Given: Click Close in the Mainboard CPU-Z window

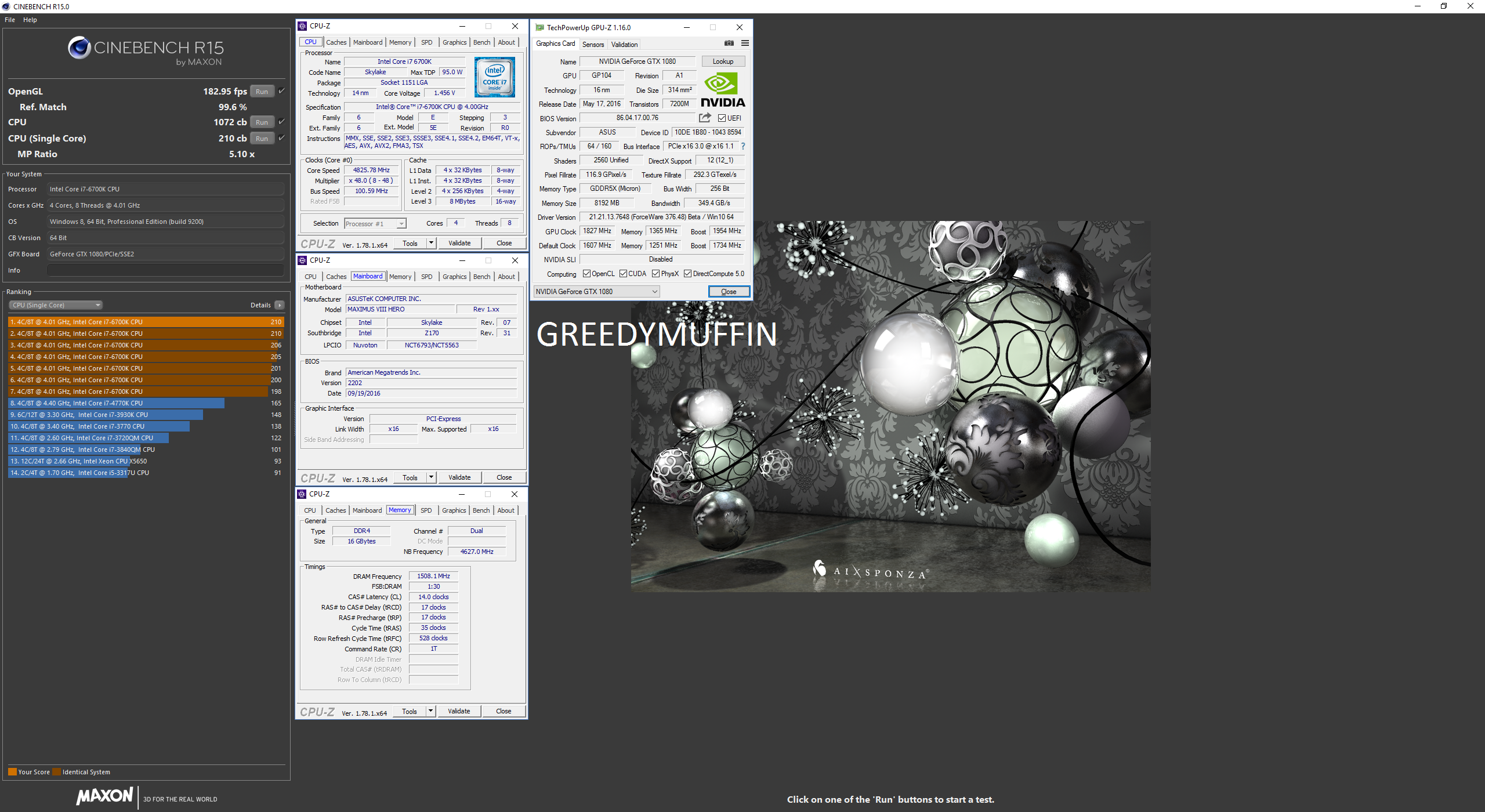Looking at the screenshot, I should click(504, 477).
